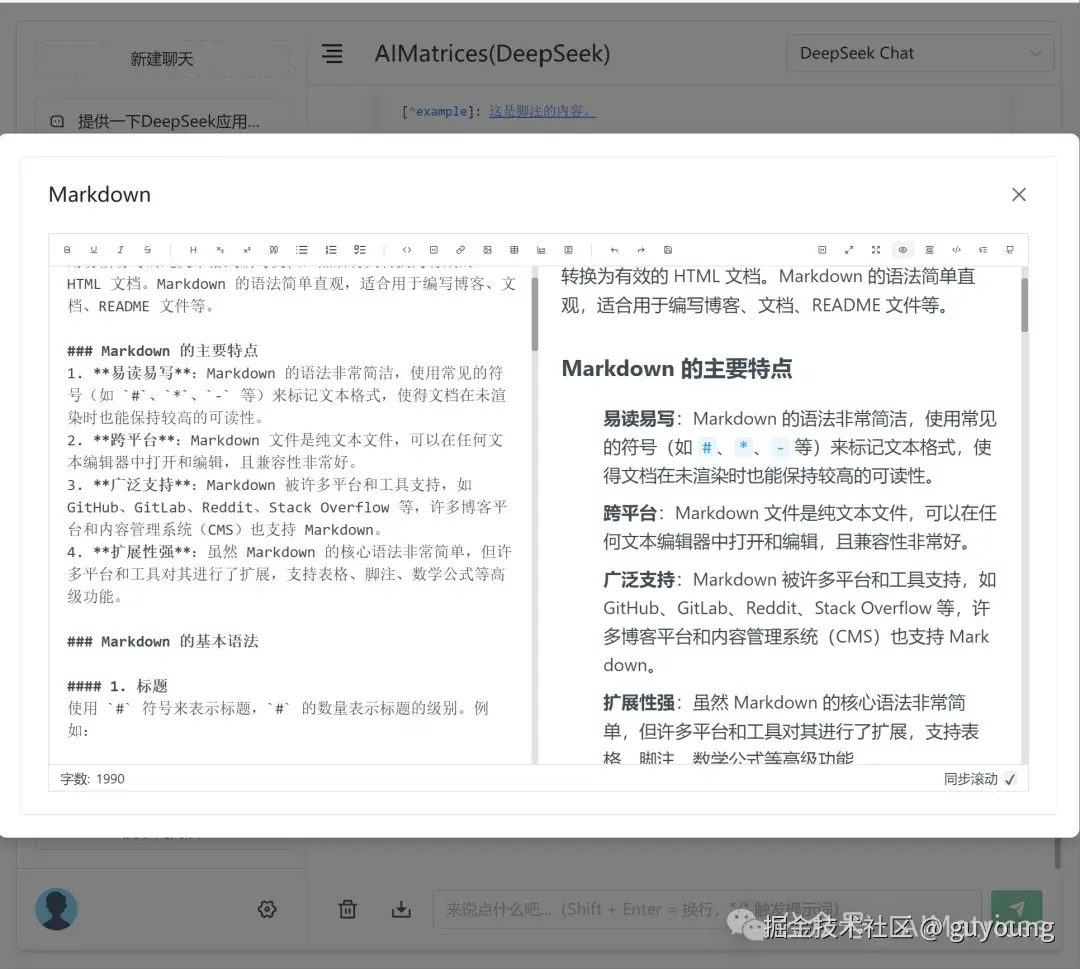The height and width of the screenshot is (969, 1080).
Task: Open the math formula insert menu
Action: click(568, 250)
